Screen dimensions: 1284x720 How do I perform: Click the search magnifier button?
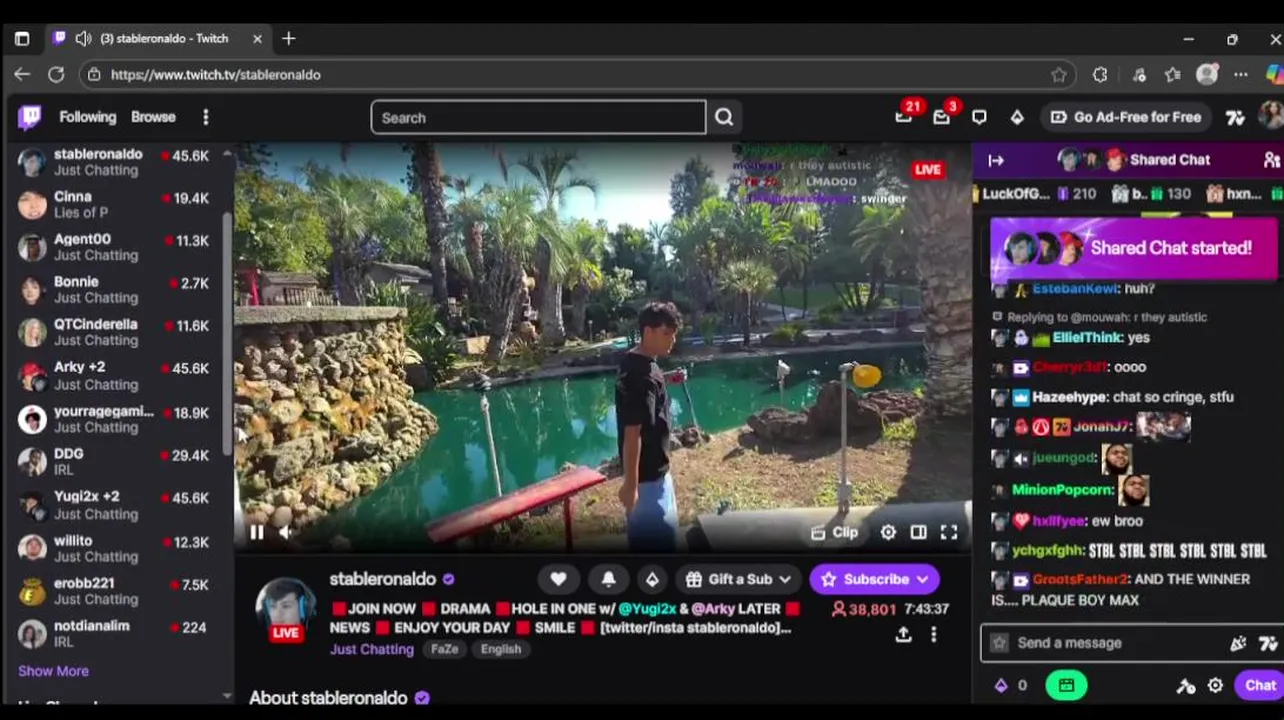click(724, 117)
